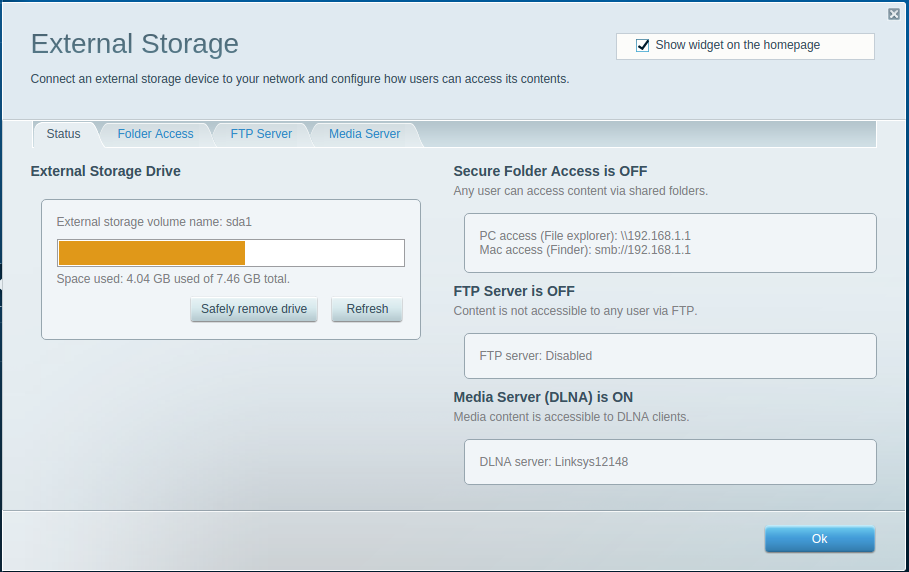Image resolution: width=909 pixels, height=572 pixels.
Task: Toggle Show widget on the homepage checkbox
Action: pos(643,46)
